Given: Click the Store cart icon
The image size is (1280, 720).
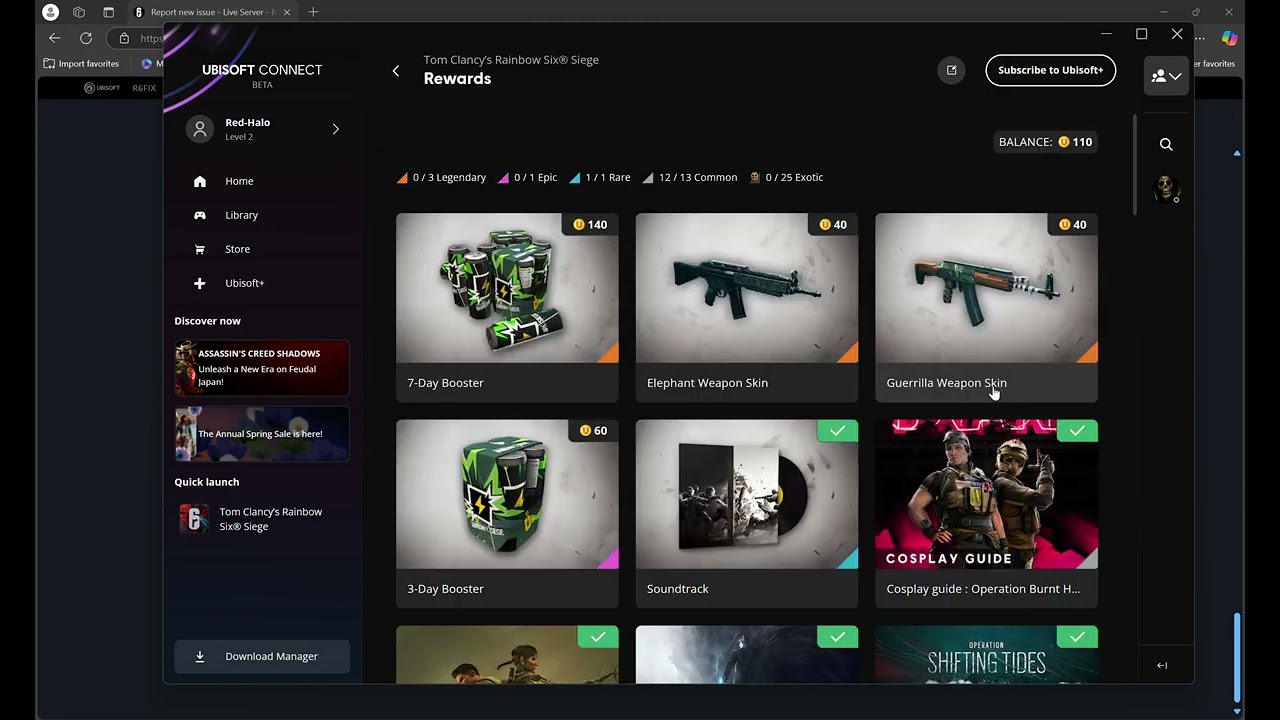Looking at the screenshot, I should (200, 249).
